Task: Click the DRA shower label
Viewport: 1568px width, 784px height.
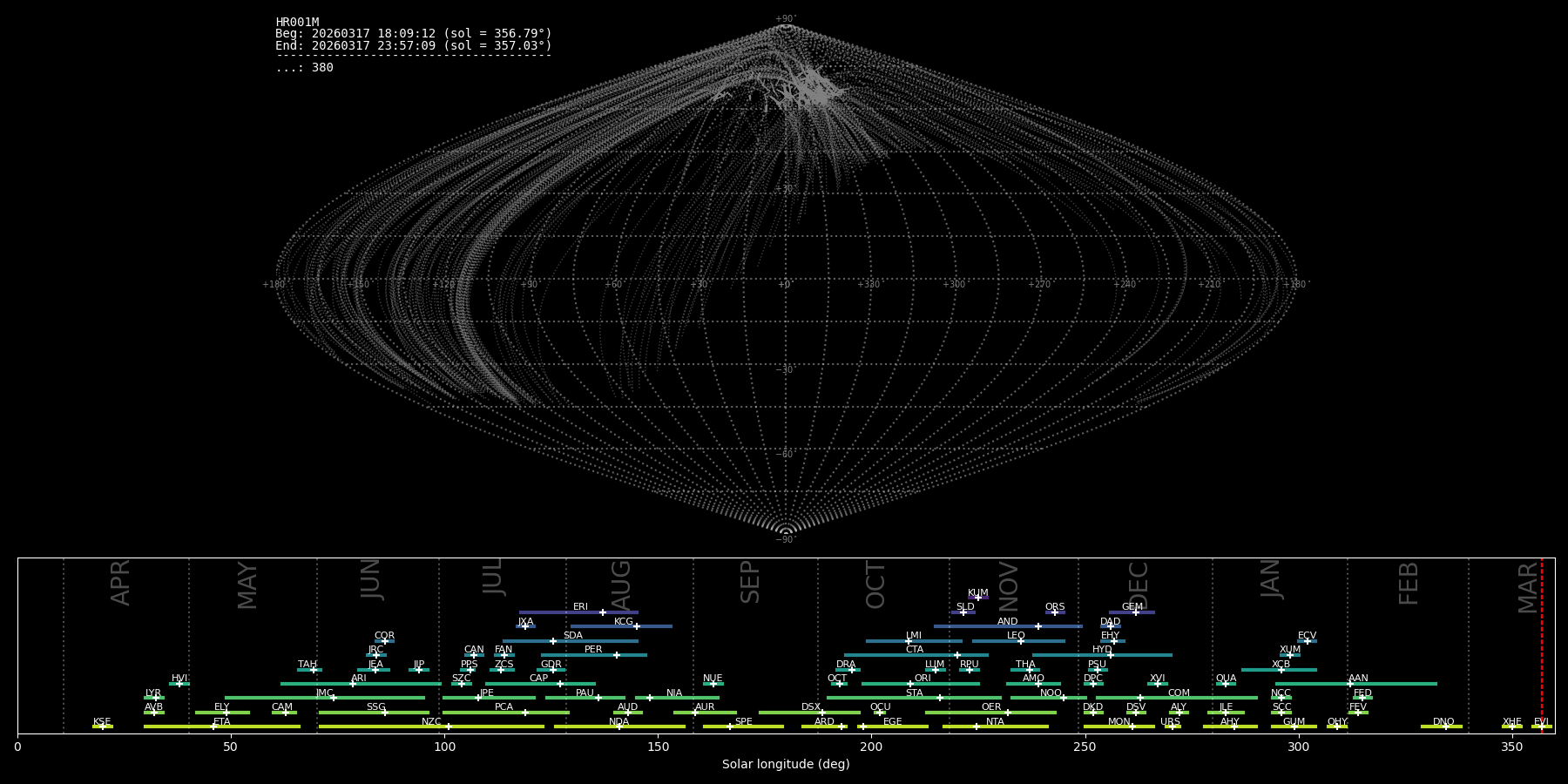Action: tap(846, 665)
